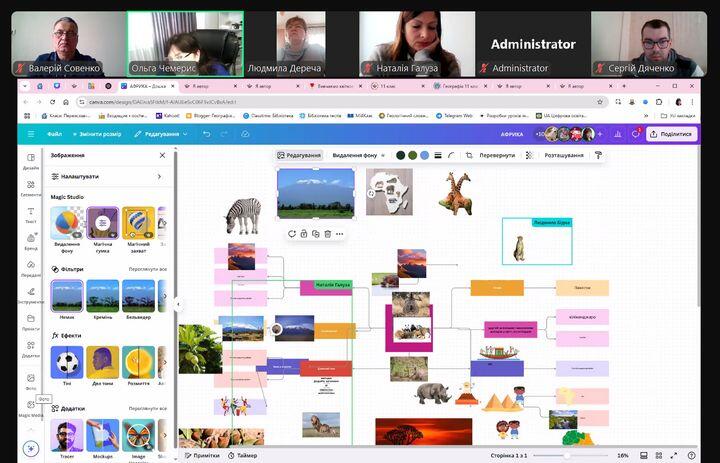This screenshot has width=720, height=463.
Task: Open the border style lines icon
Action: [438, 155]
